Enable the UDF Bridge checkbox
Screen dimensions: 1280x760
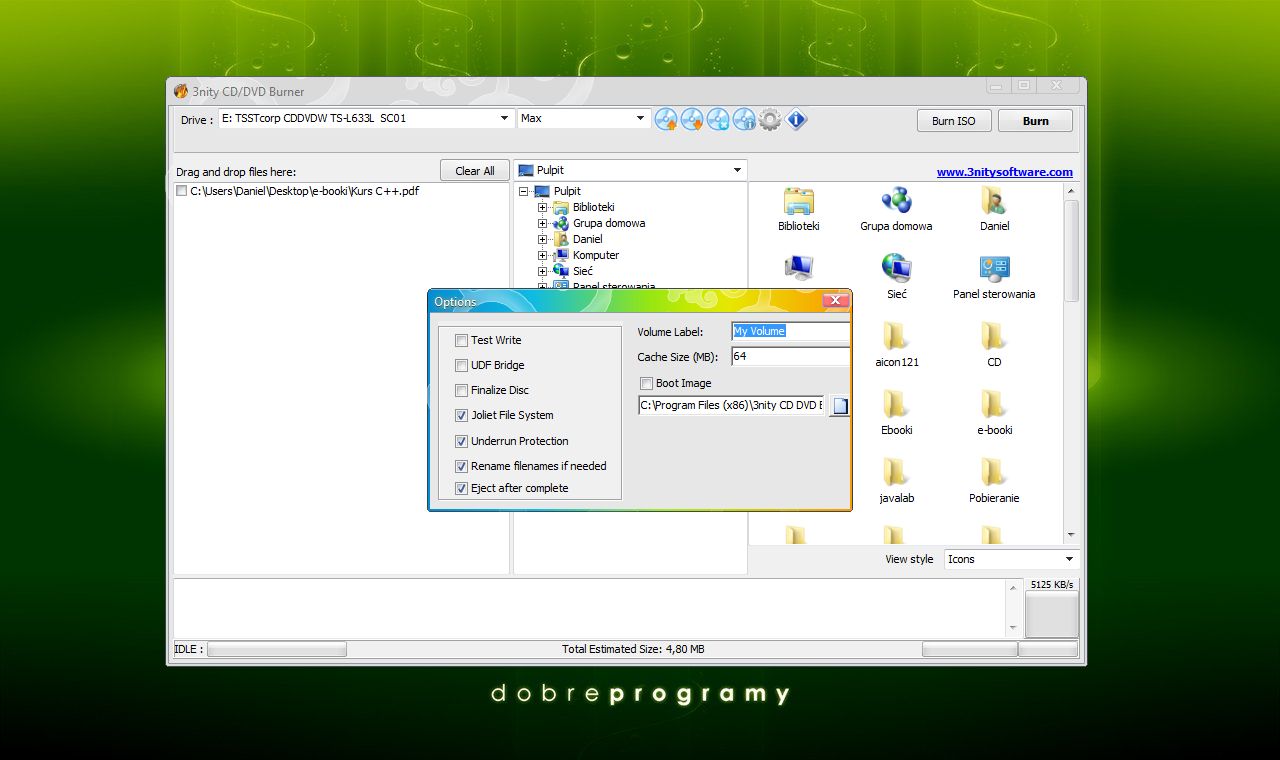tap(461, 365)
